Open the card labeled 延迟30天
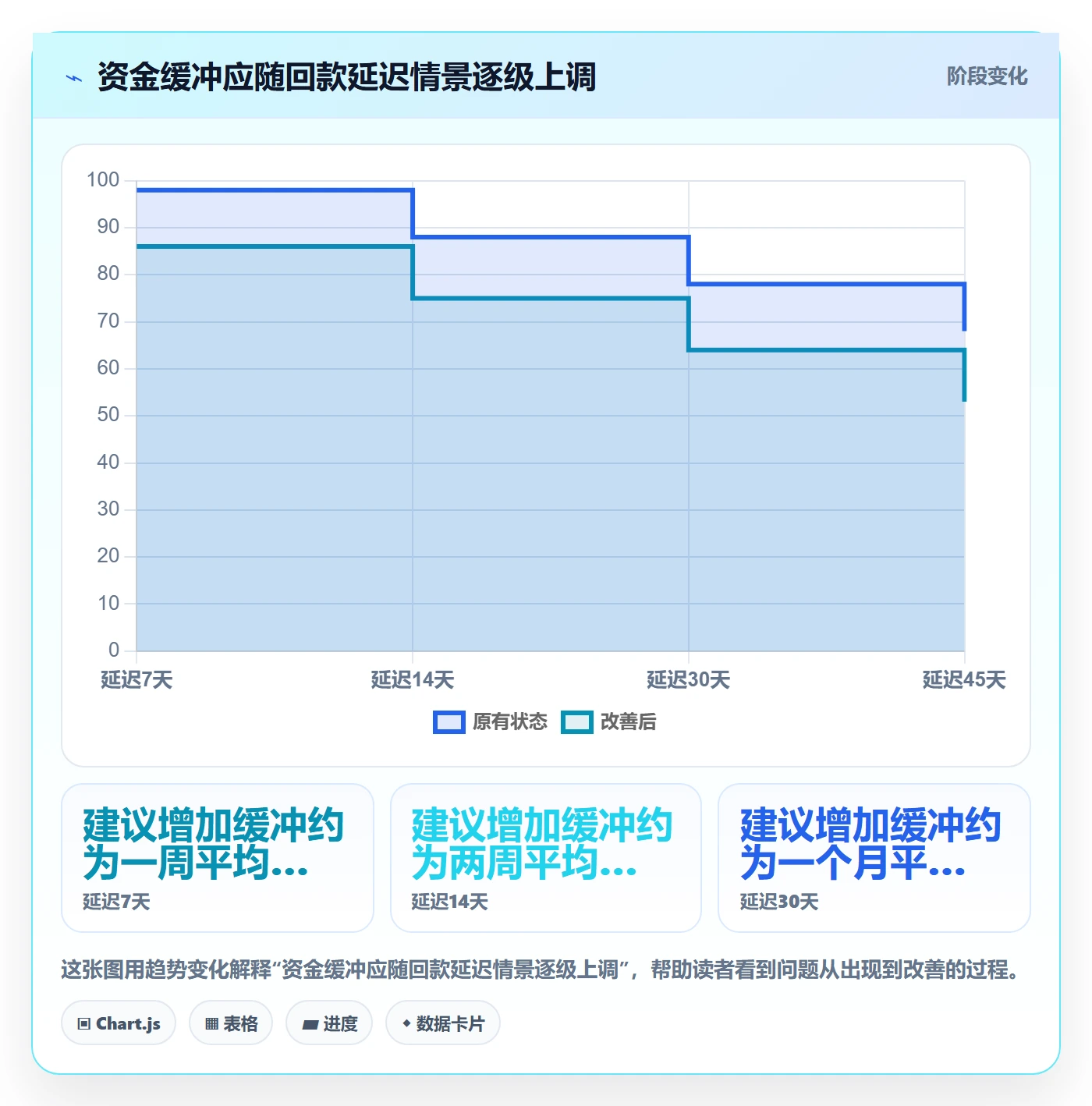The image size is (1092, 1106). (x=874, y=858)
